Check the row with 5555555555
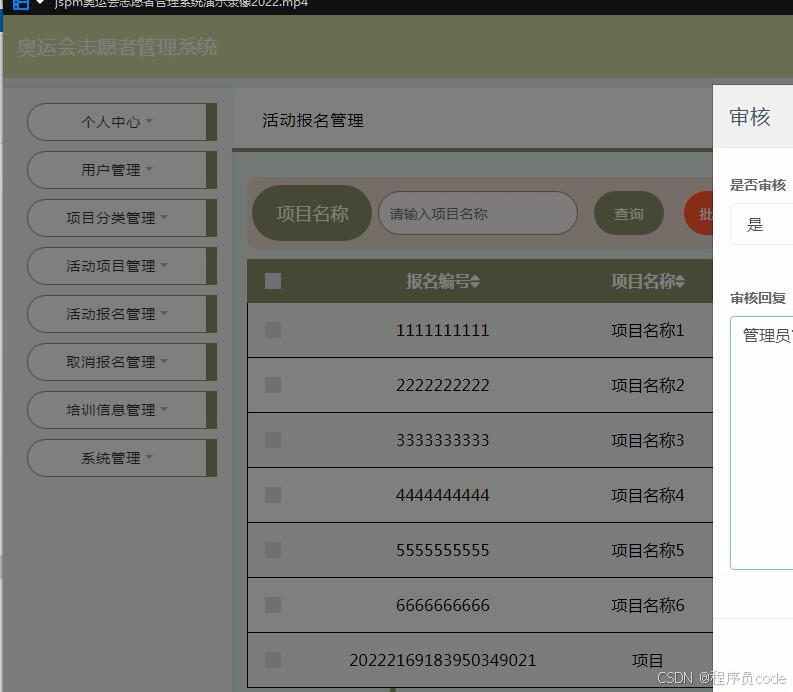 [273, 550]
